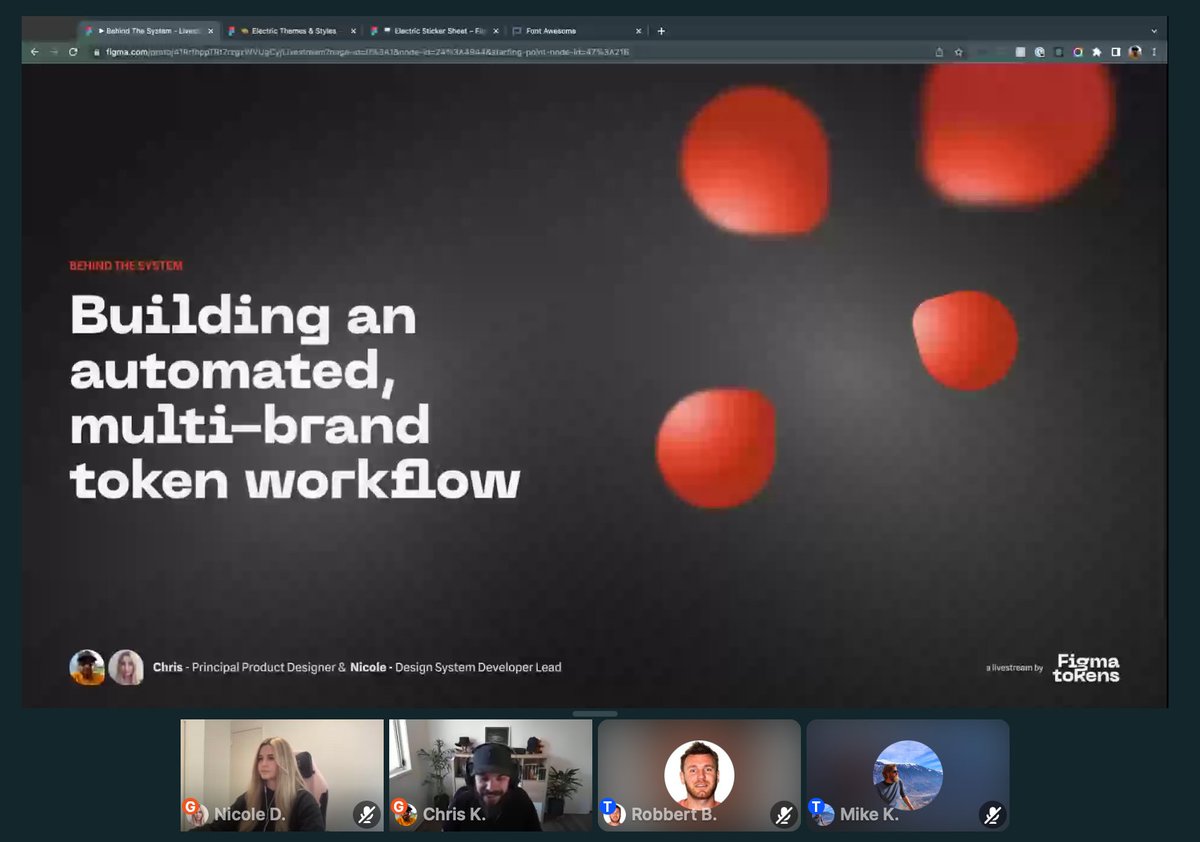Close the Behind The System tab

(x=210, y=31)
